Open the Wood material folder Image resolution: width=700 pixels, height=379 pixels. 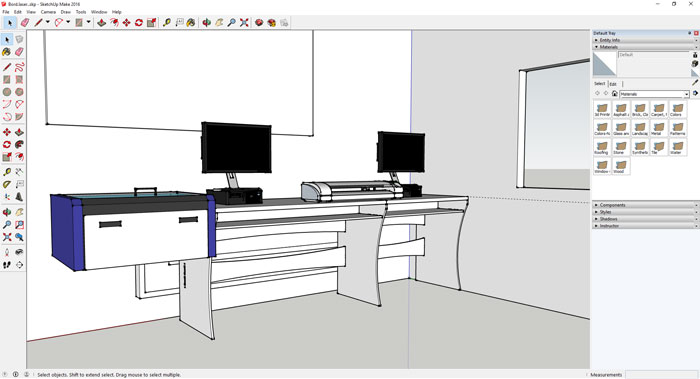coord(621,166)
